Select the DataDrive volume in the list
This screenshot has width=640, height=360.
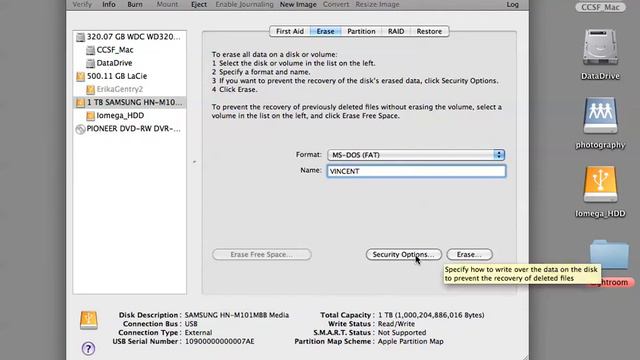point(130,63)
